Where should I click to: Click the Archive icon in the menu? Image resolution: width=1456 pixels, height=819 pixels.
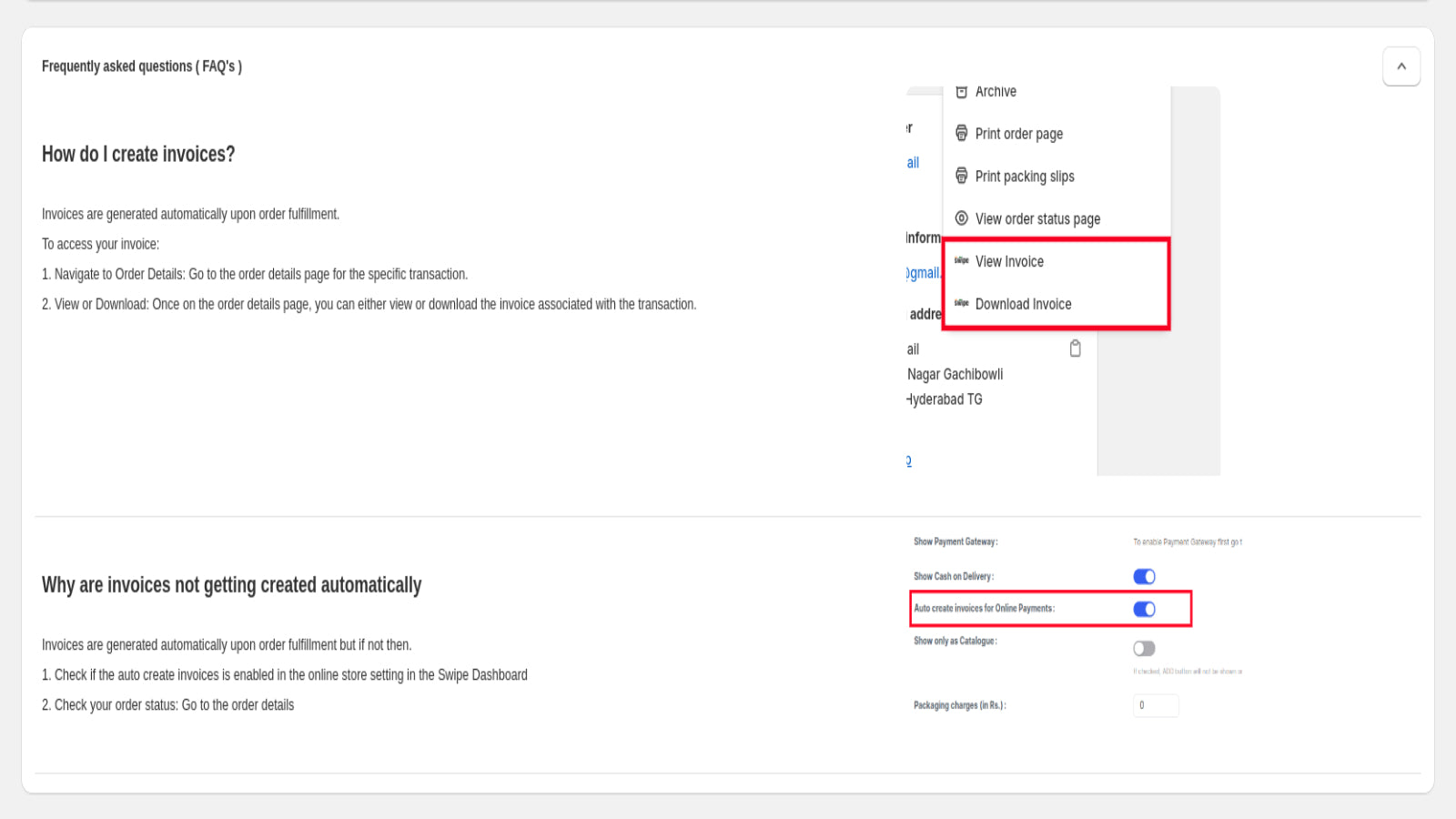(962, 91)
